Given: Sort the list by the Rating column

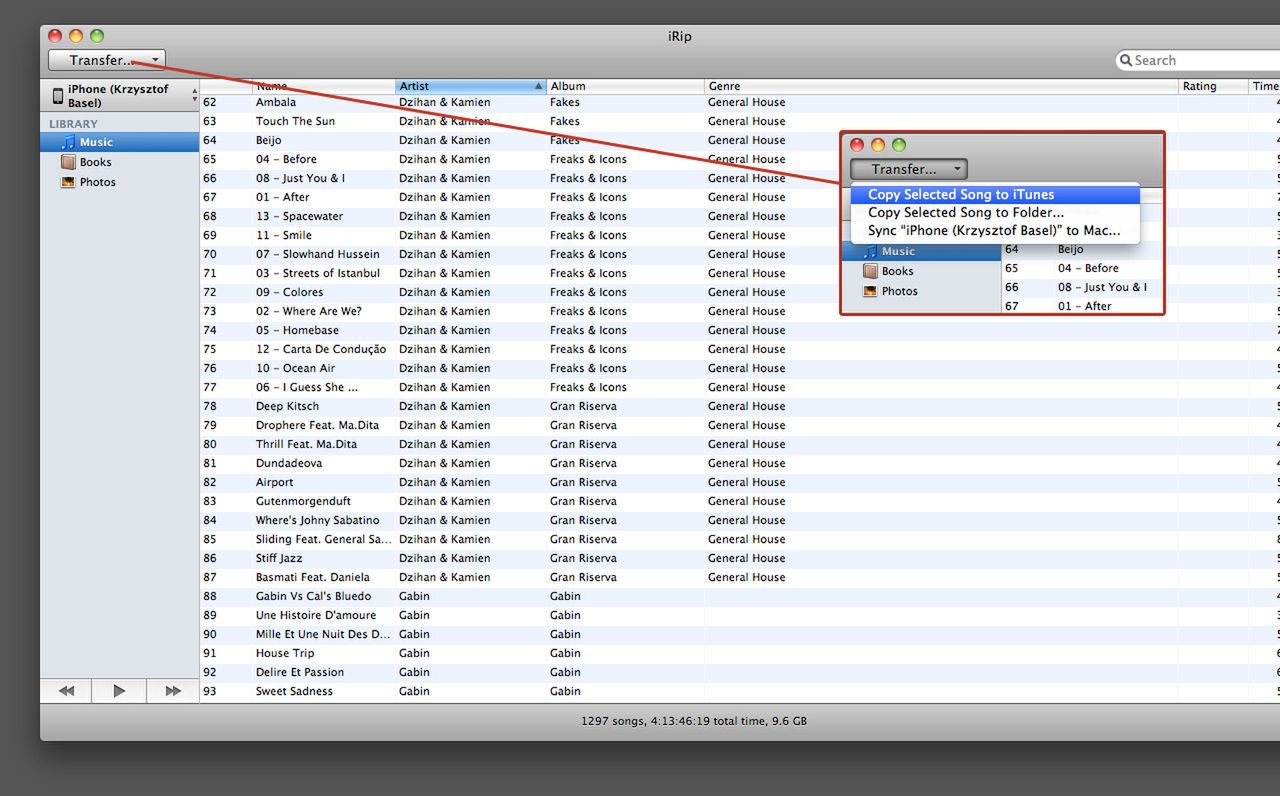Looking at the screenshot, I should click(1213, 86).
